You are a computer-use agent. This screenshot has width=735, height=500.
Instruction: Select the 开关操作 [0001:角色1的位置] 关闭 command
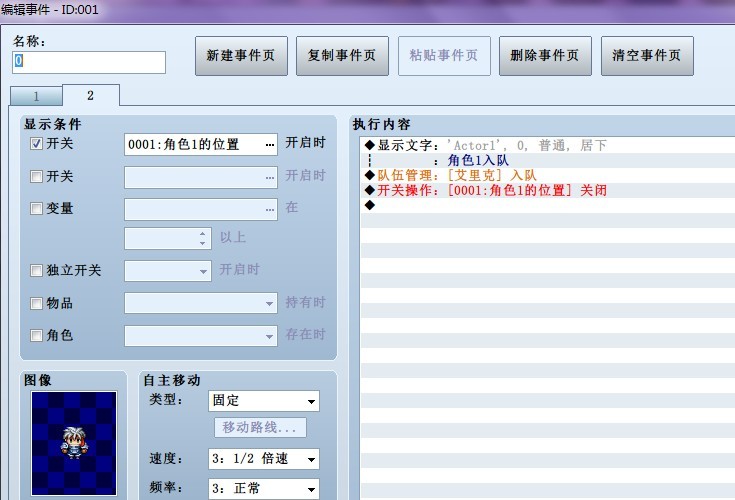547,190
